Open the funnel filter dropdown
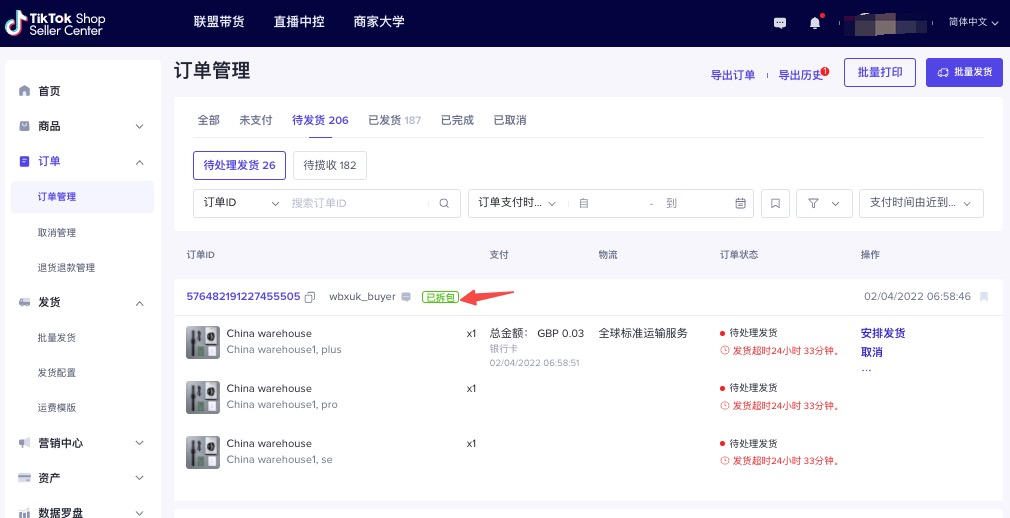1010x518 pixels. point(824,204)
